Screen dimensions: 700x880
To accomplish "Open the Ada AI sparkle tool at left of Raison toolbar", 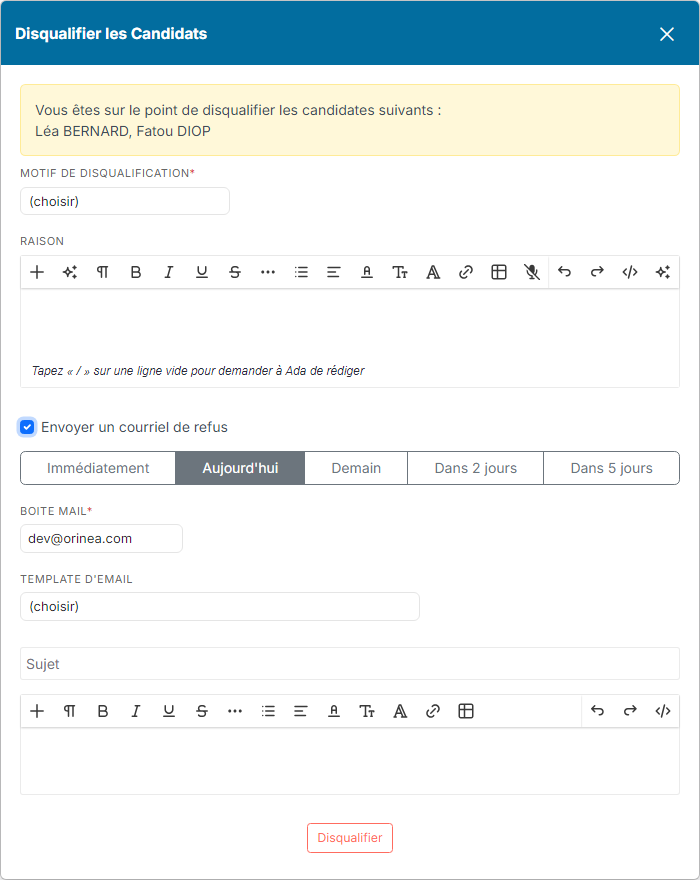I will 70,272.
